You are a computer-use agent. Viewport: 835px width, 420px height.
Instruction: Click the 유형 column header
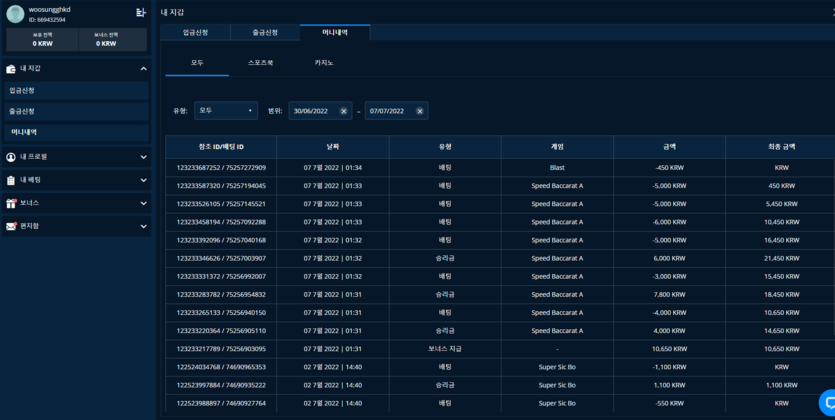[x=445, y=147]
